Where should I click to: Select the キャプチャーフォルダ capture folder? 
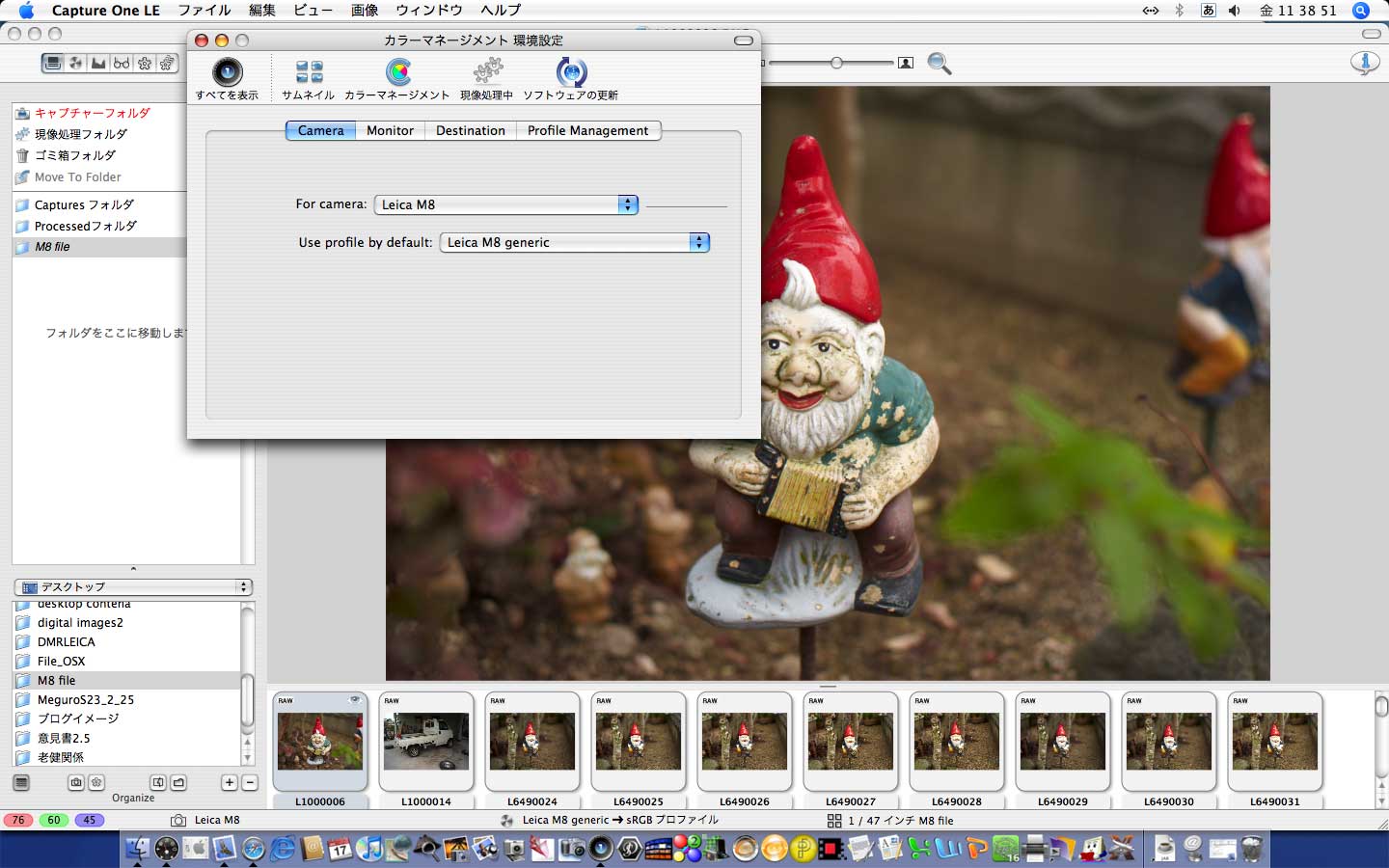(x=99, y=113)
